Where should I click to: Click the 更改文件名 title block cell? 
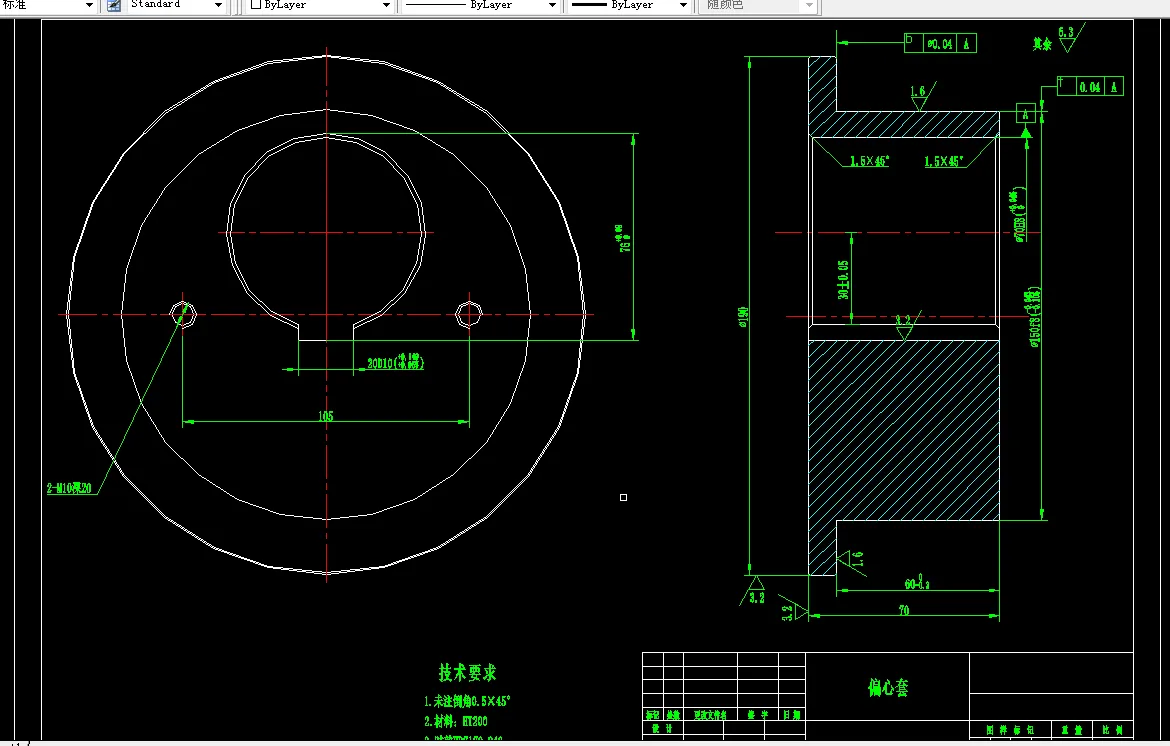(x=710, y=715)
